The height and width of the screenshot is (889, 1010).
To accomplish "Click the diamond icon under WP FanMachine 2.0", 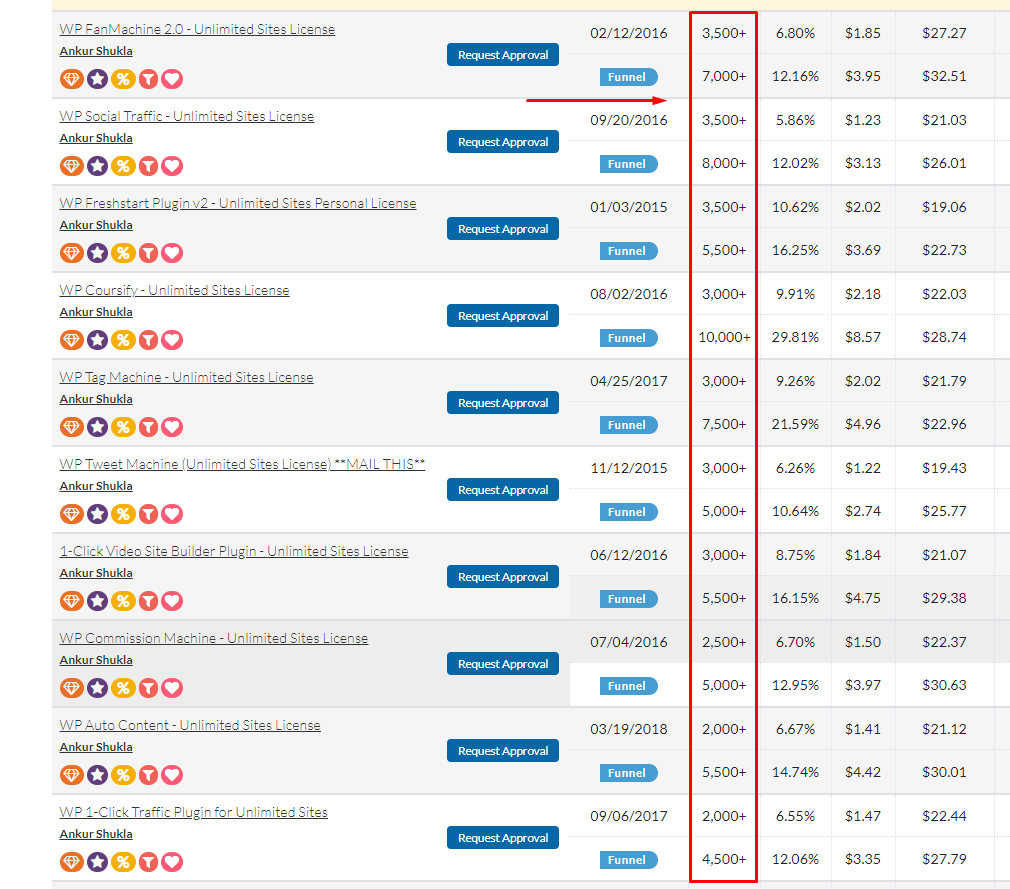I will click(x=71, y=79).
